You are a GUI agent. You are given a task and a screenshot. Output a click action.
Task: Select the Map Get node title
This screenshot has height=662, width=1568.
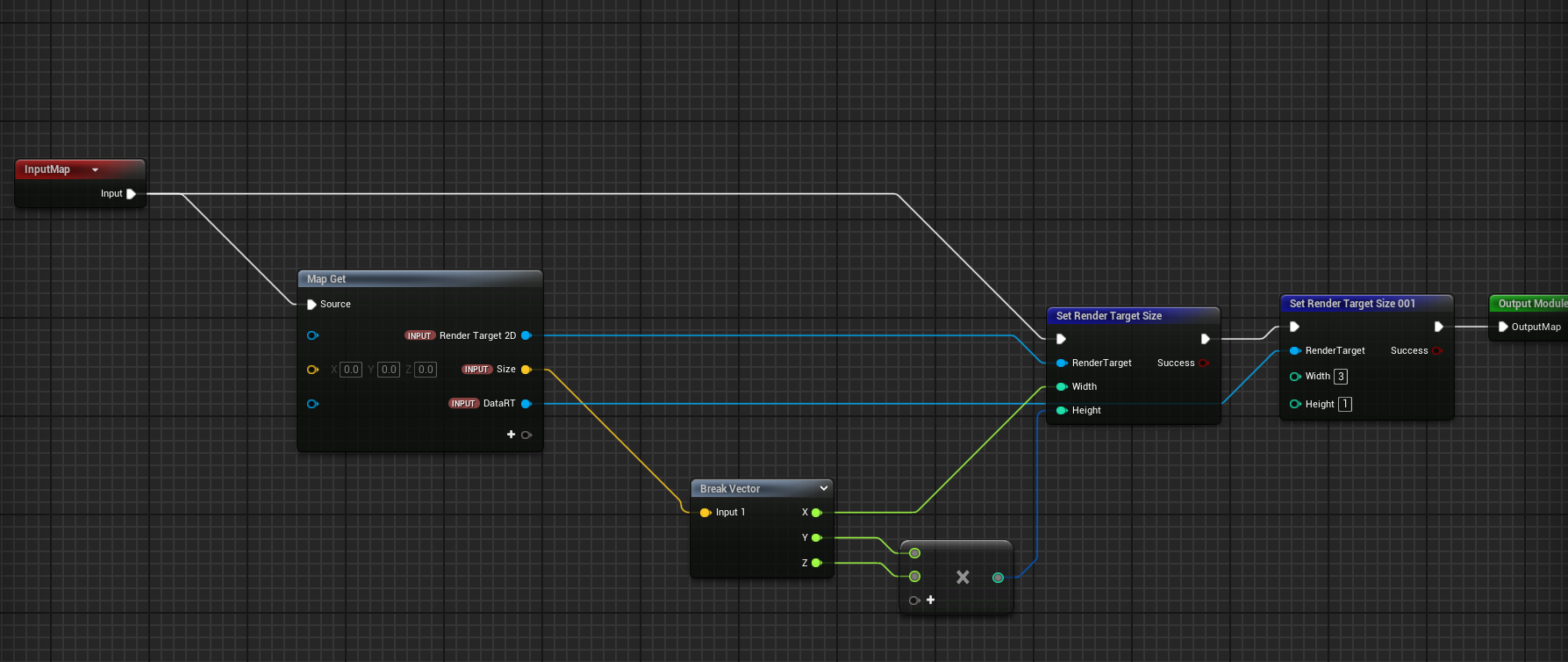coord(326,279)
